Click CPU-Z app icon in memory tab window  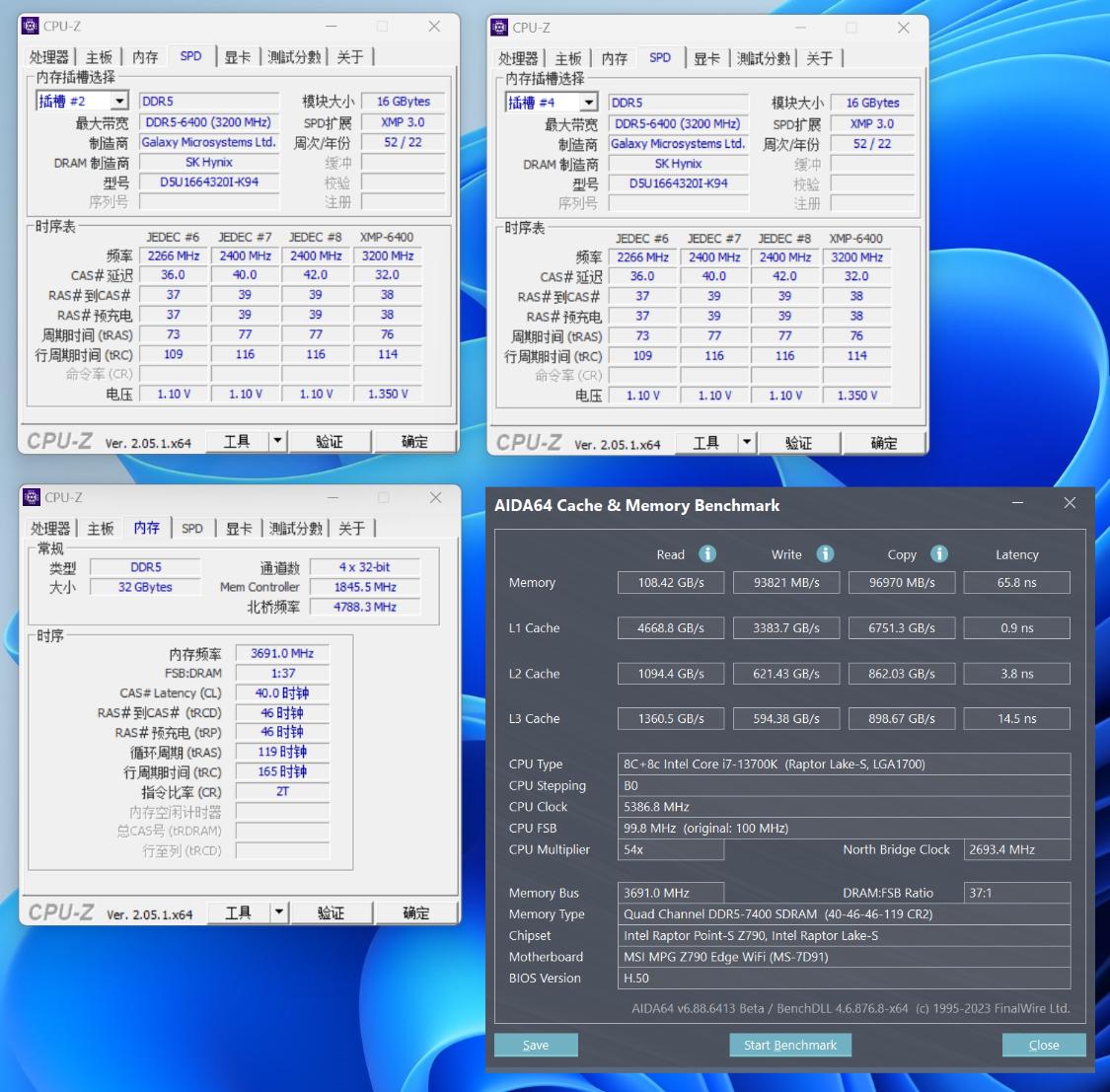[32, 497]
